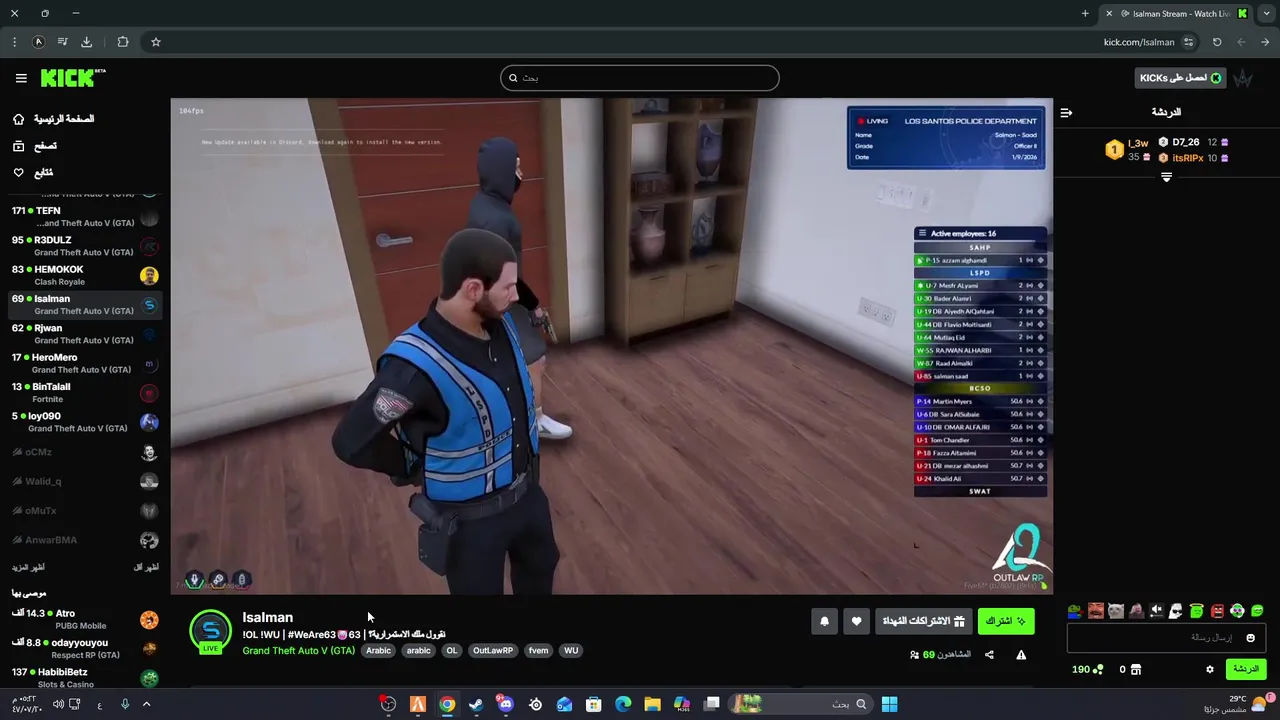
Task: Open the chat shop icon
Action: (1135, 669)
